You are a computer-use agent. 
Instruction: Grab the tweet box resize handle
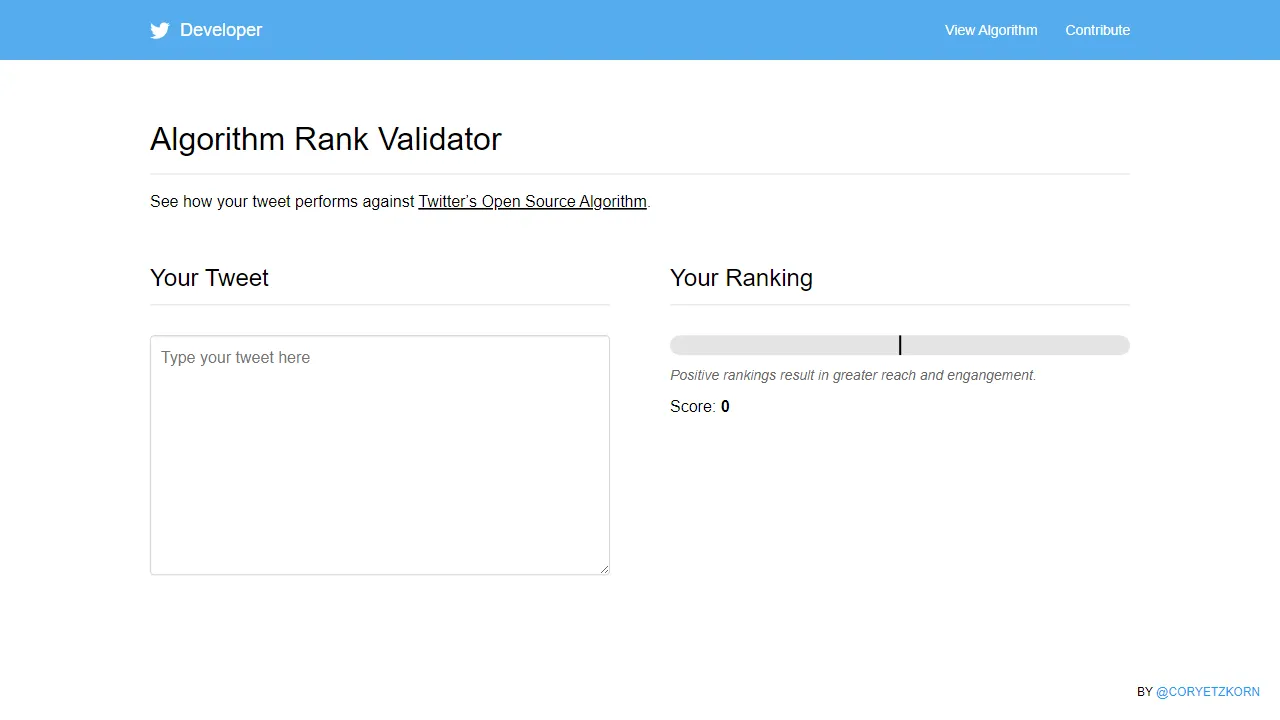[604, 569]
